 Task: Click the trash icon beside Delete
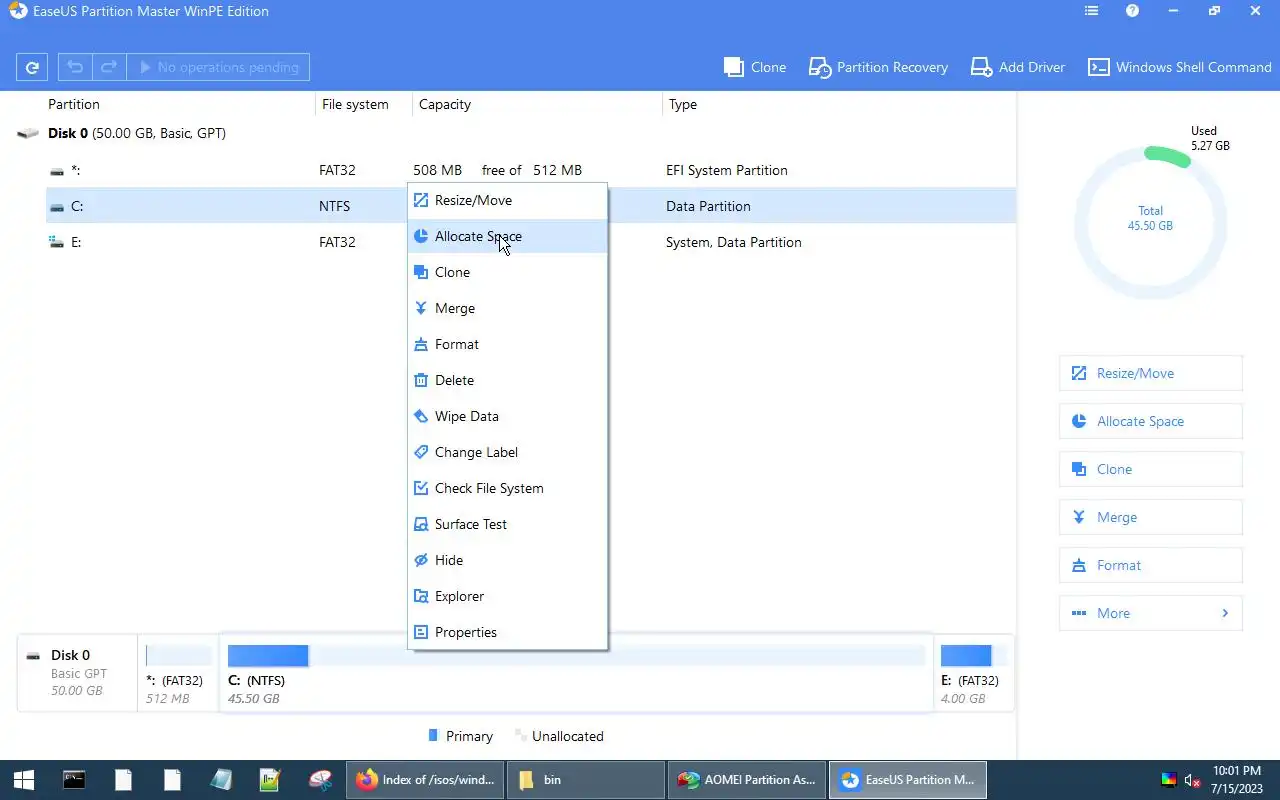point(421,380)
